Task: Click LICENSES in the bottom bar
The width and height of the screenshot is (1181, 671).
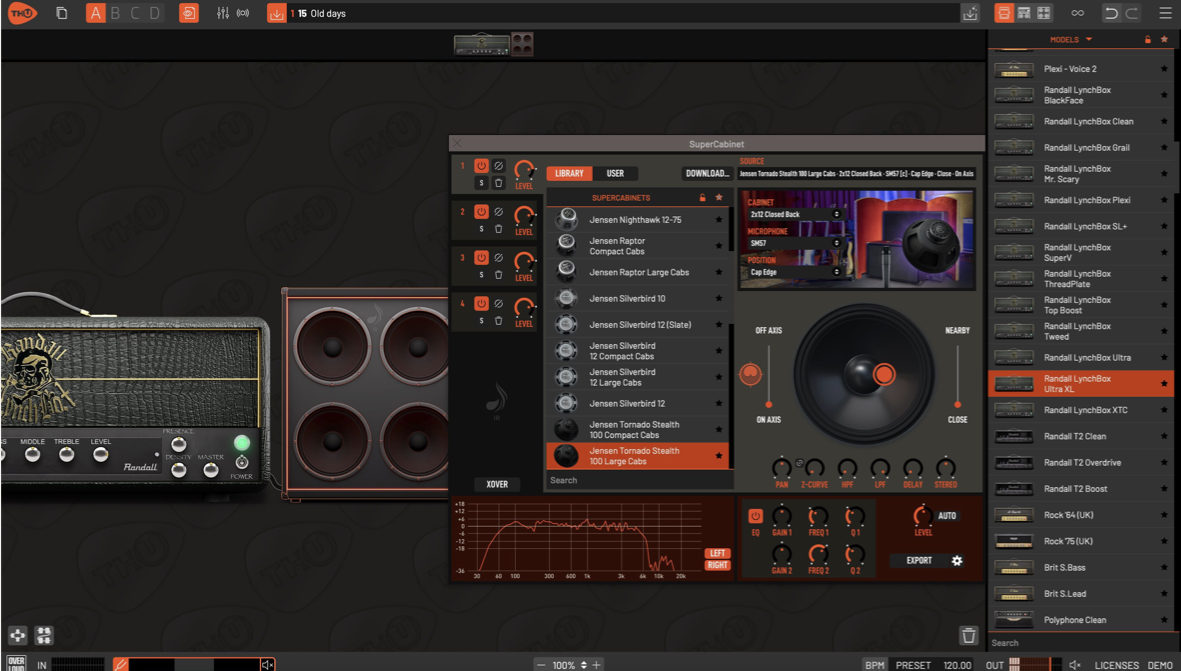Action: click(x=1116, y=665)
